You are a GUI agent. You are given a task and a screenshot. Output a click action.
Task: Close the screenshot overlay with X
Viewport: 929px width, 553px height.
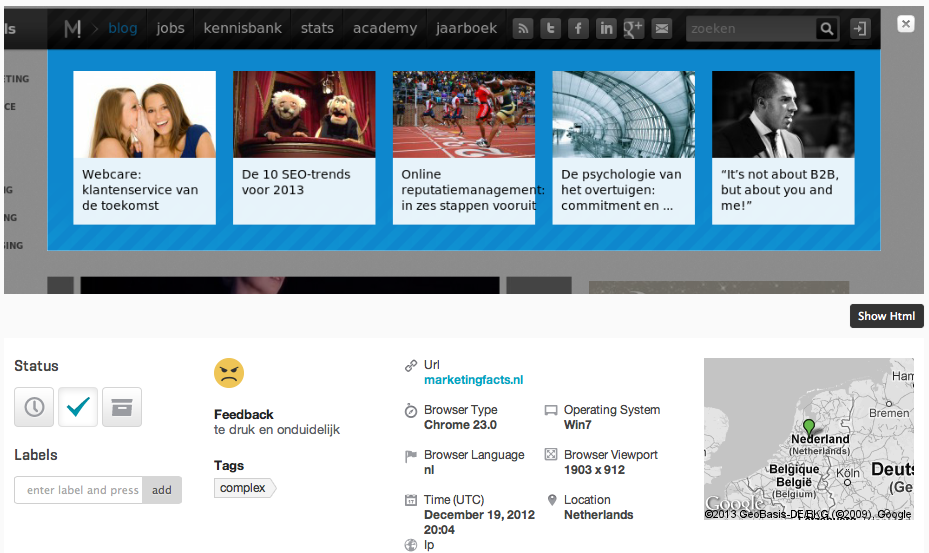click(905, 23)
